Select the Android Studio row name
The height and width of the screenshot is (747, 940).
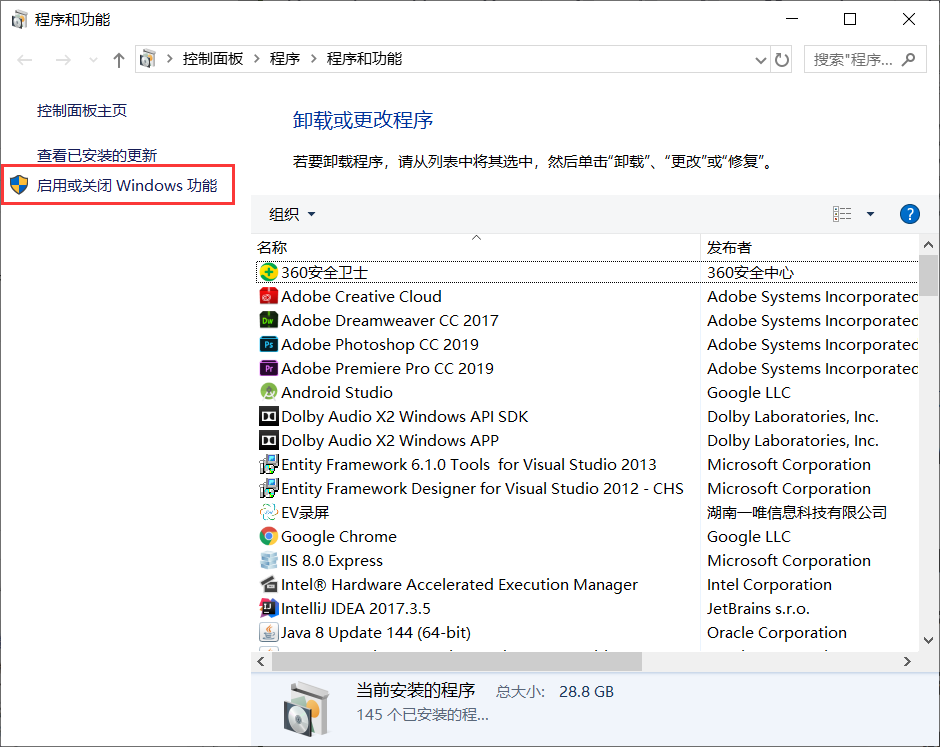coord(337,392)
